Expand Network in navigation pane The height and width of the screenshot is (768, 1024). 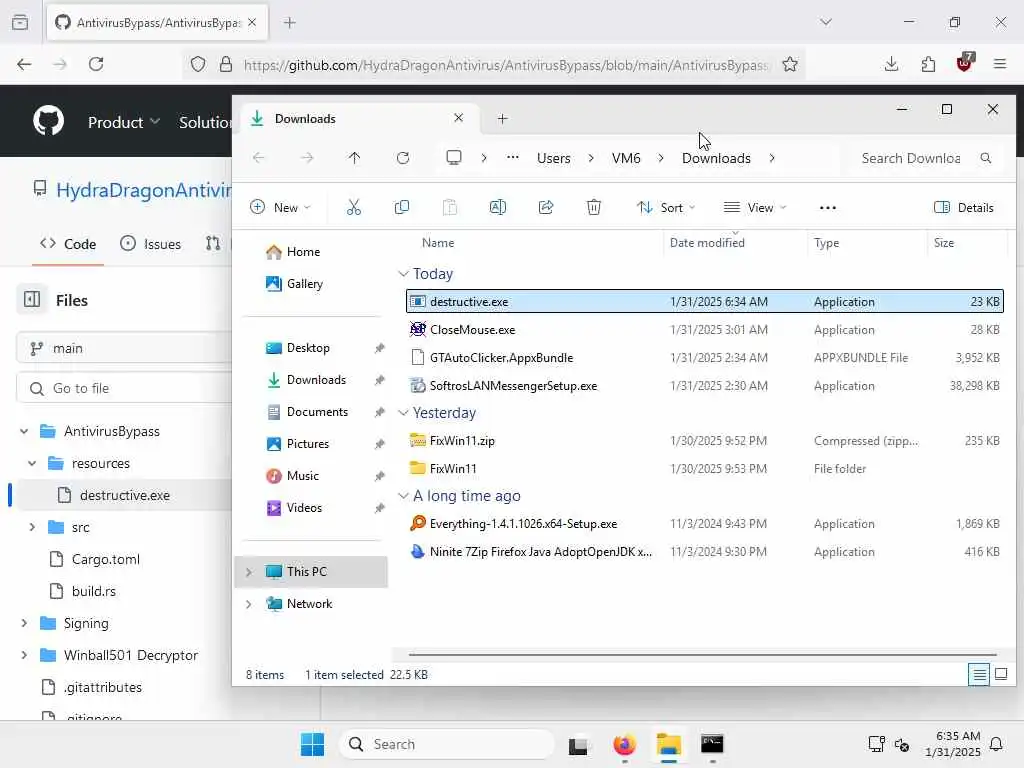[248, 604]
